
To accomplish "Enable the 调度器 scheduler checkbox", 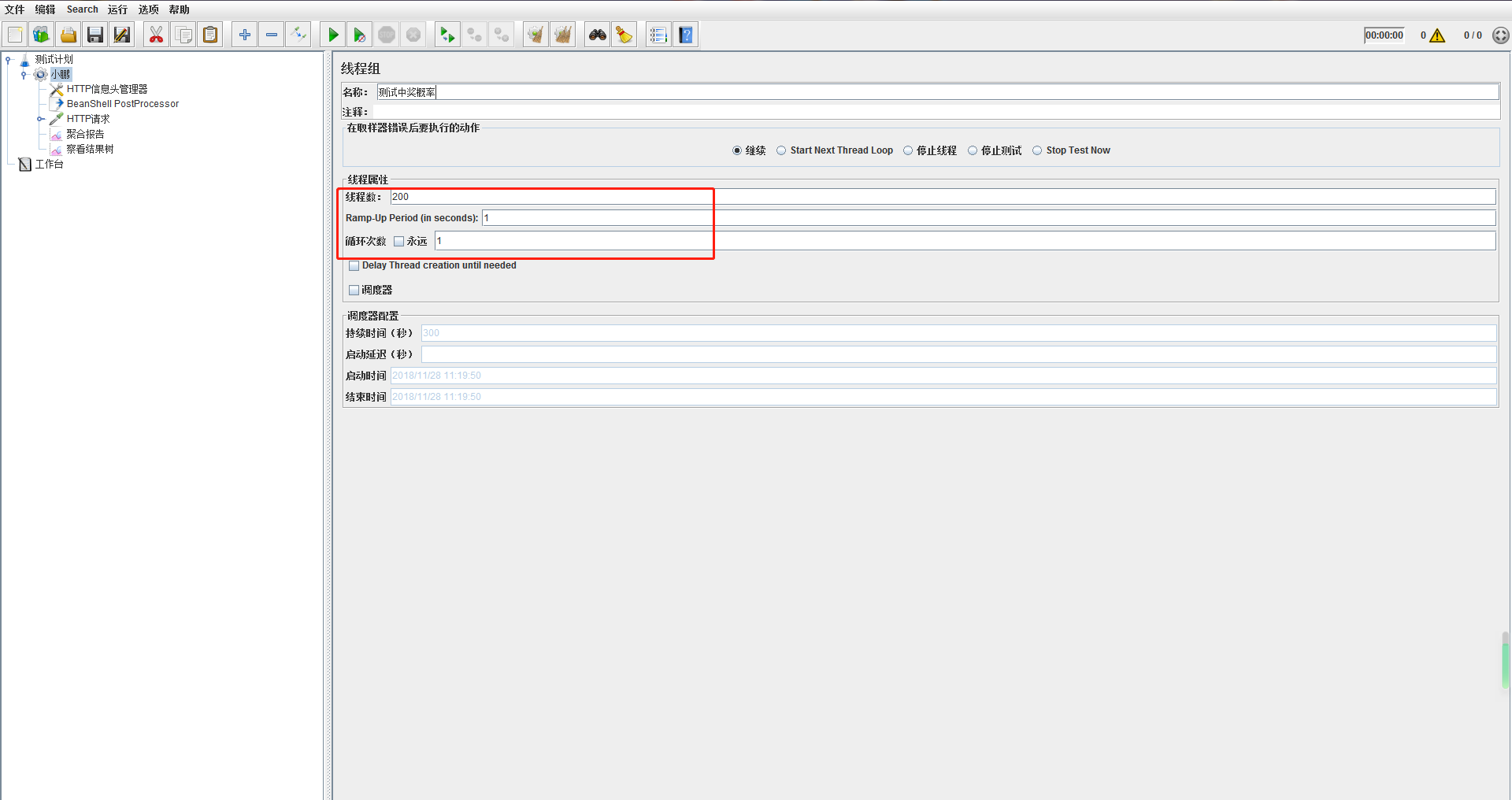I will (x=354, y=291).
